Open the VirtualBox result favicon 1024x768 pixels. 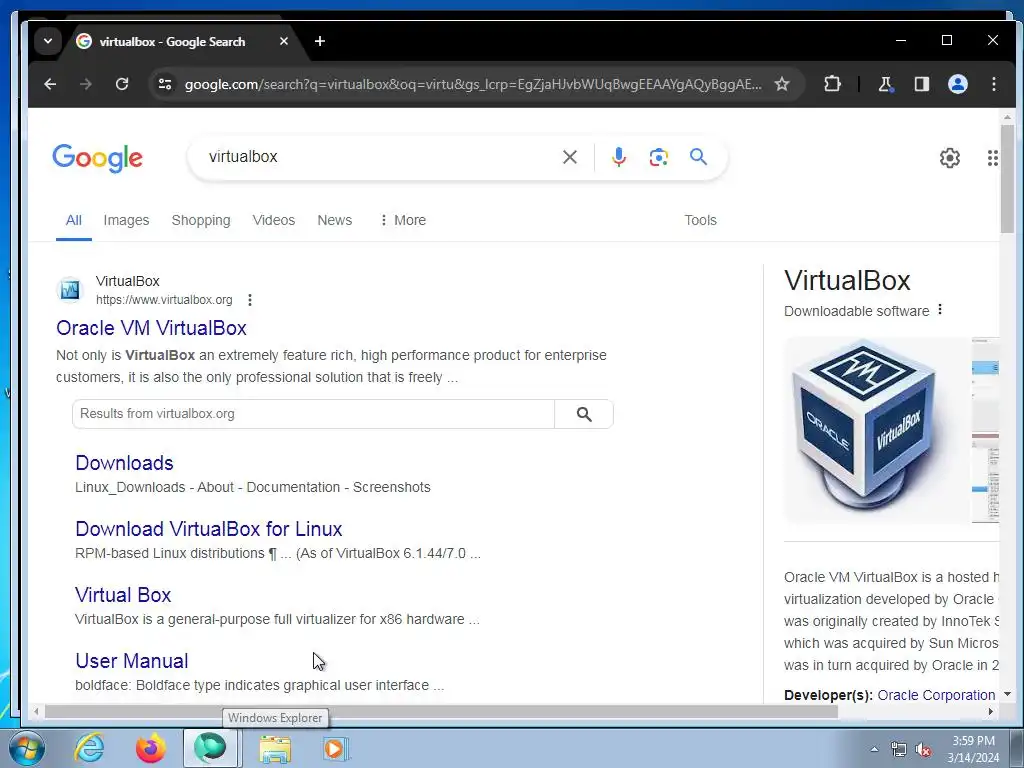click(x=70, y=289)
